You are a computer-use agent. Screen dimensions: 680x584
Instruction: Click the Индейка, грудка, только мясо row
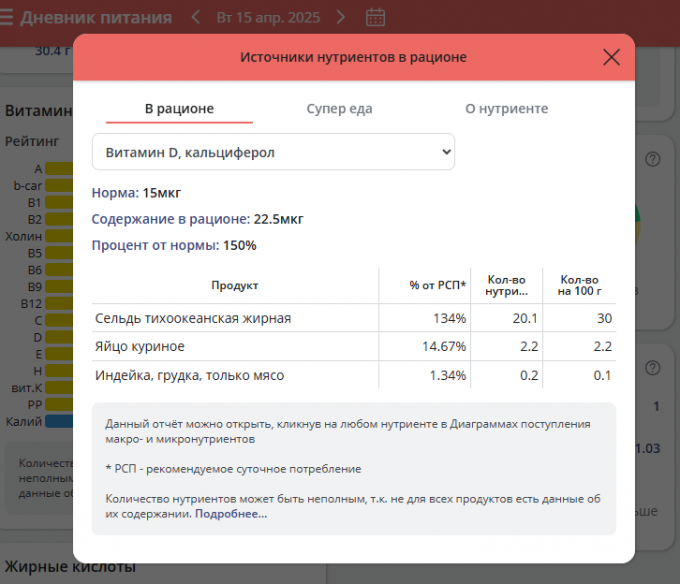(x=189, y=375)
